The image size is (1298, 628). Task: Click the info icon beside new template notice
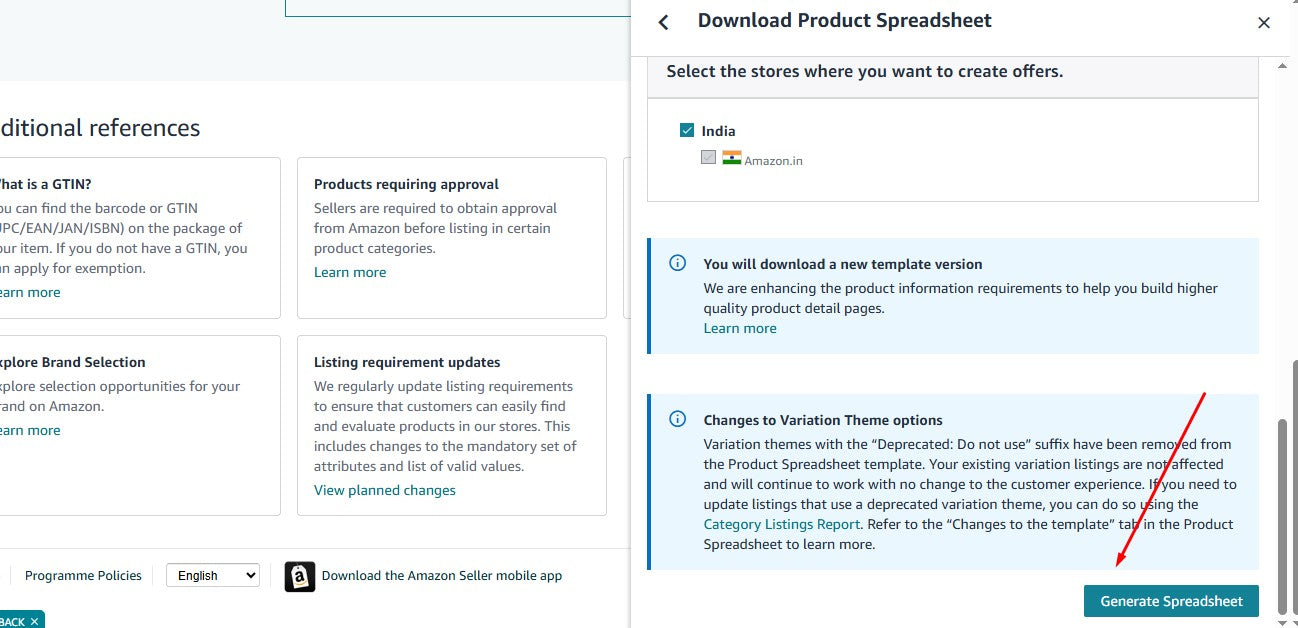point(678,263)
